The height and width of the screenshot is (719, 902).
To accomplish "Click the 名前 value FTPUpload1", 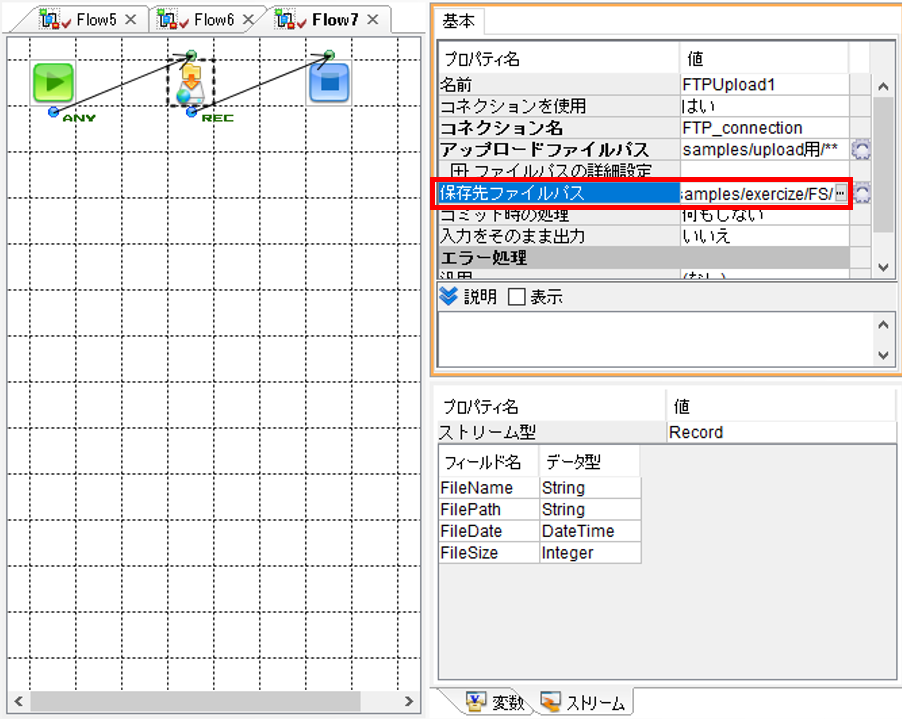I will 765,85.
